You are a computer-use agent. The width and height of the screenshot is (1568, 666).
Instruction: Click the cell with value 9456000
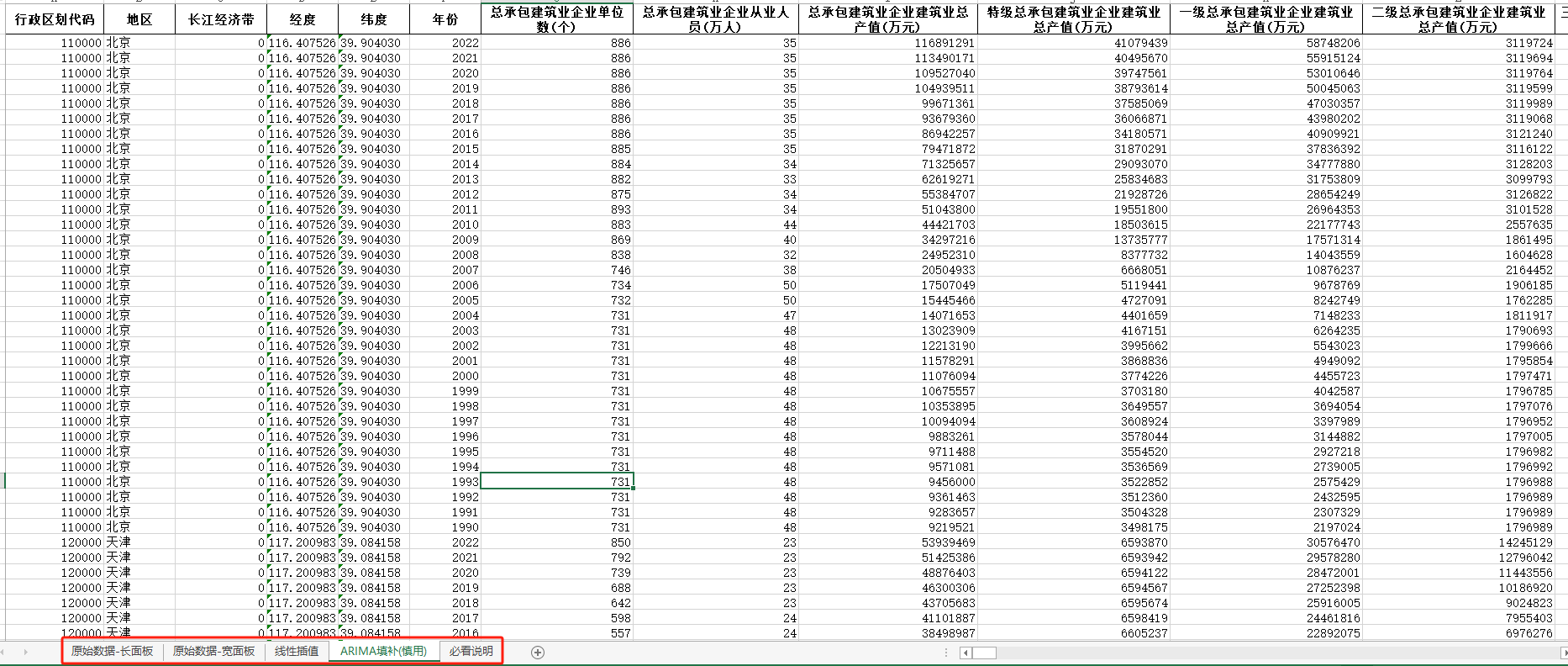coord(888,482)
